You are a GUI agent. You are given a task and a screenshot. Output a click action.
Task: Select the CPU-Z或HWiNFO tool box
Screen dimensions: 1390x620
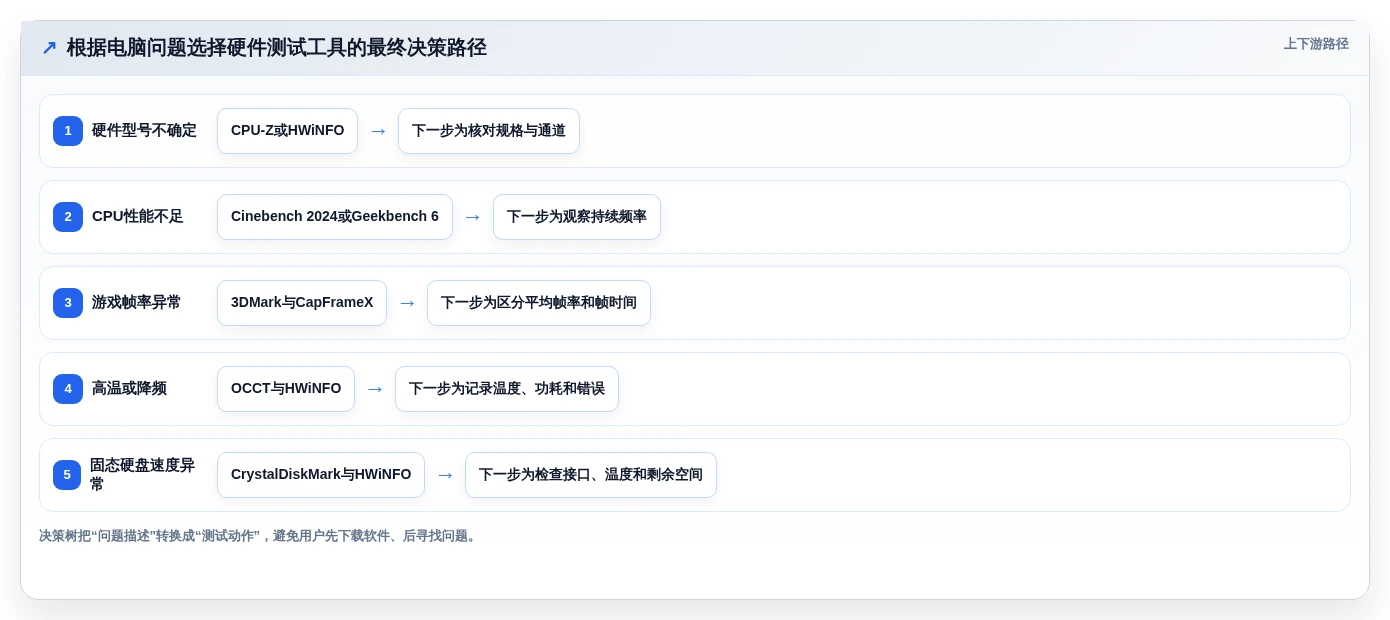[287, 131]
